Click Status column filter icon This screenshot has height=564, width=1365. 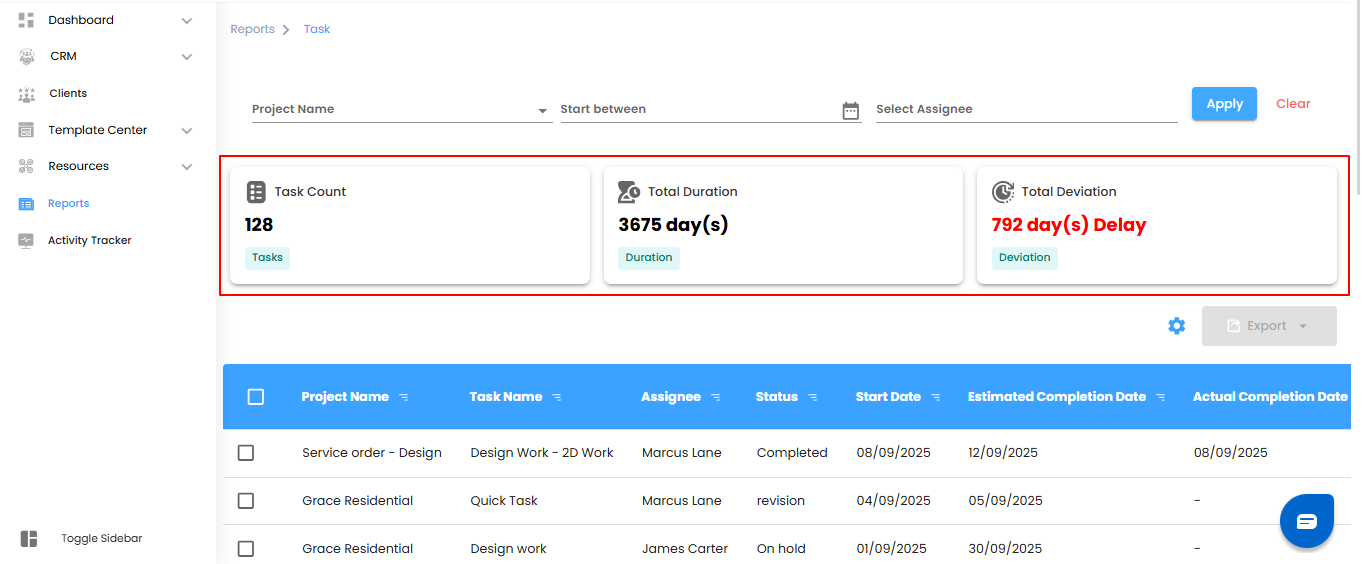[813, 398]
